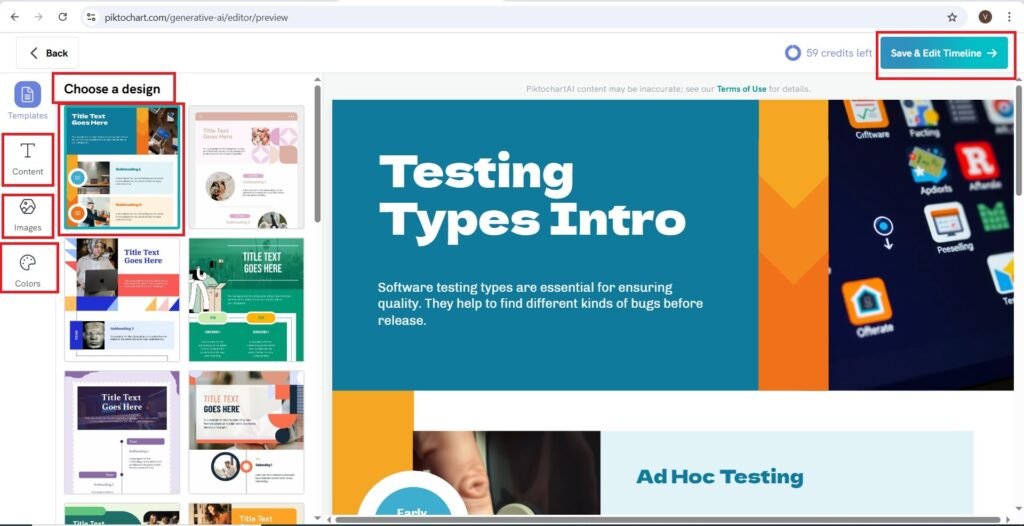Viewport: 1024px width, 526px height.
Task: Select the pink pastel template thumbnail
Action: (246, 168)
